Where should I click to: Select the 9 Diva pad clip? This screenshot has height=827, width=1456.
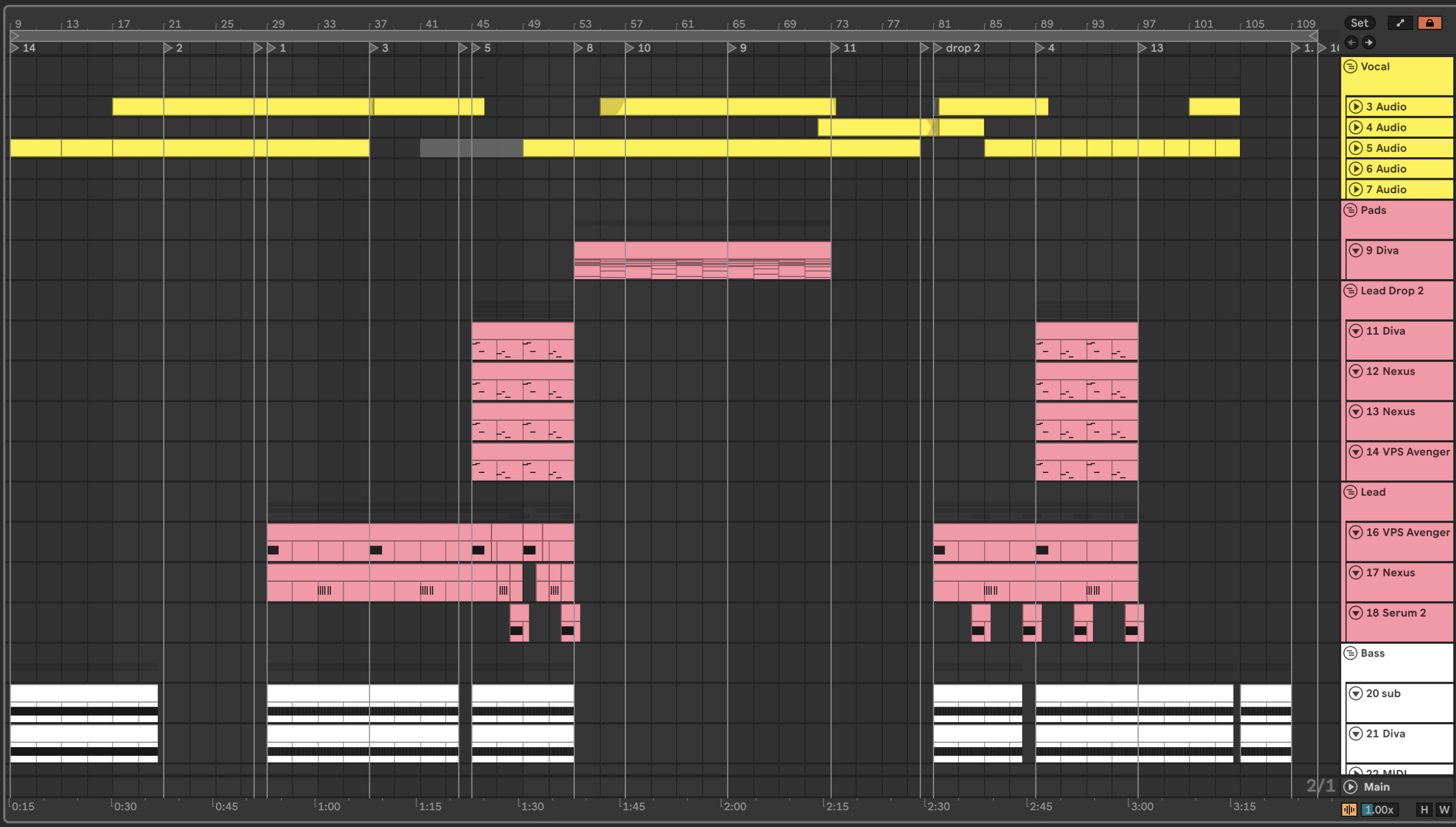pos(702,260)
